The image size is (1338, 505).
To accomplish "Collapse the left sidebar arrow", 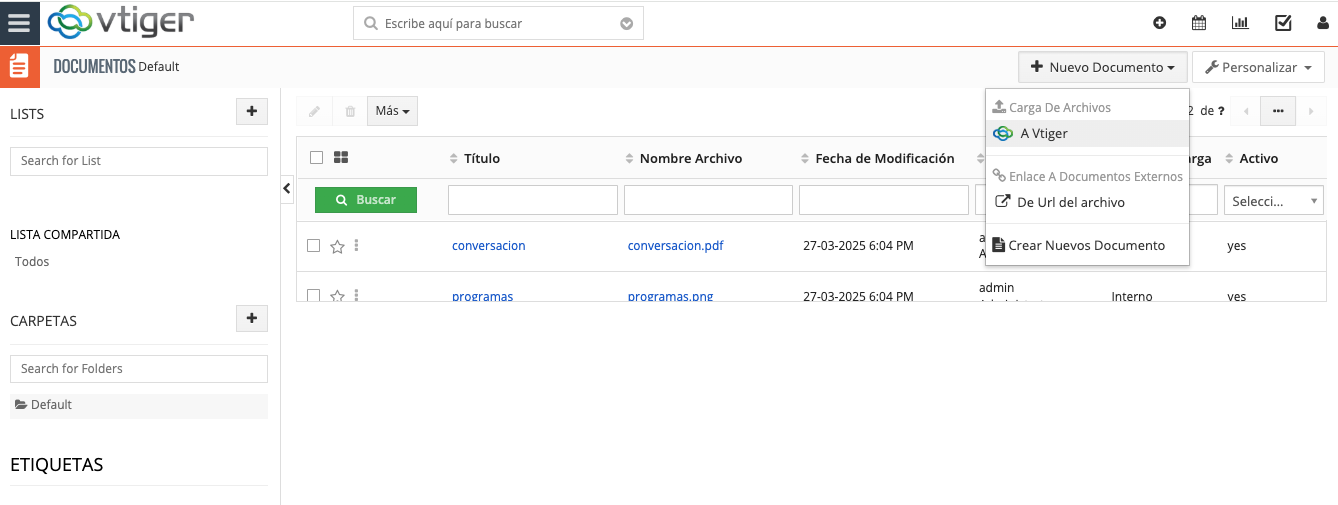I will [x=287, y=188].
